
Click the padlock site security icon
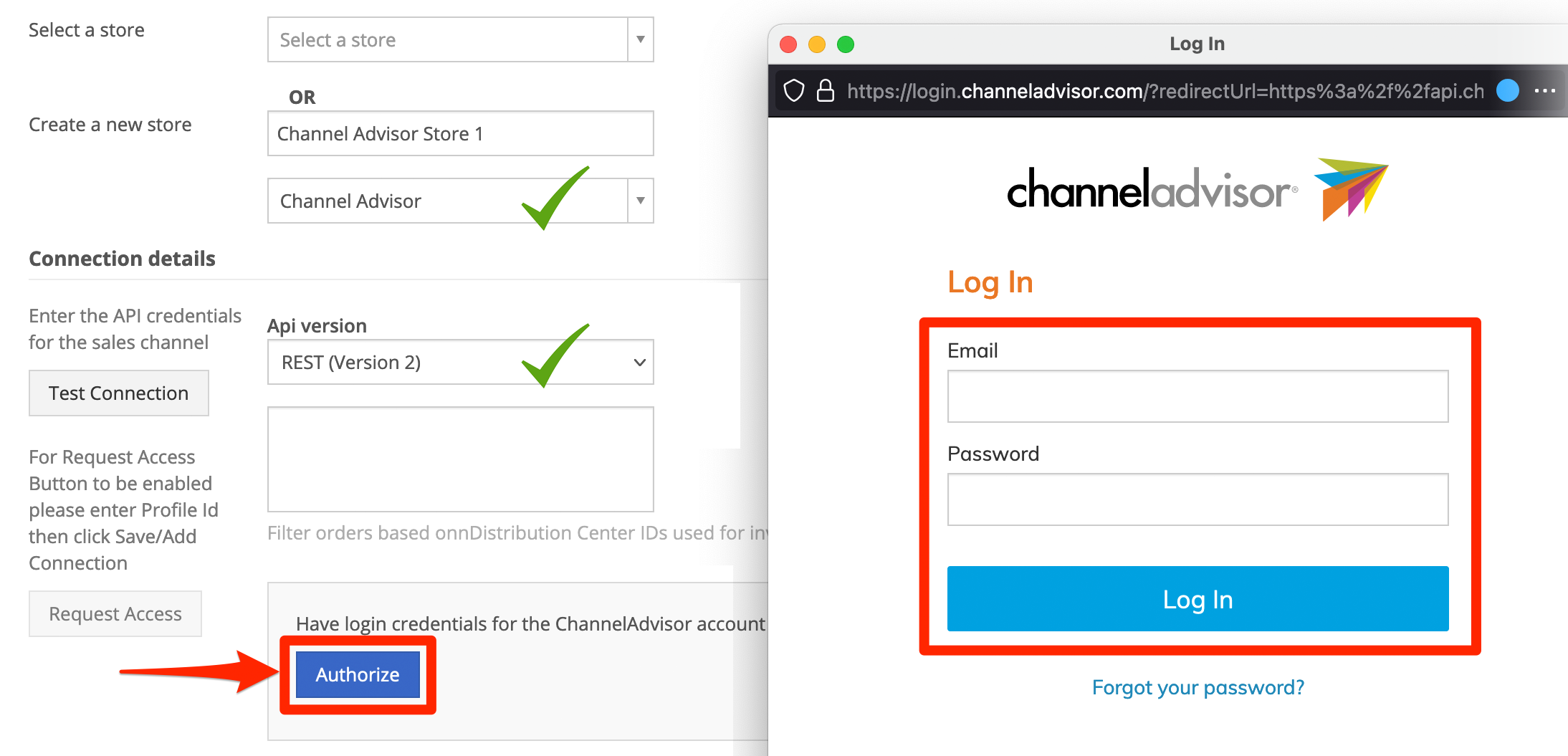click(x=826, y=91)
